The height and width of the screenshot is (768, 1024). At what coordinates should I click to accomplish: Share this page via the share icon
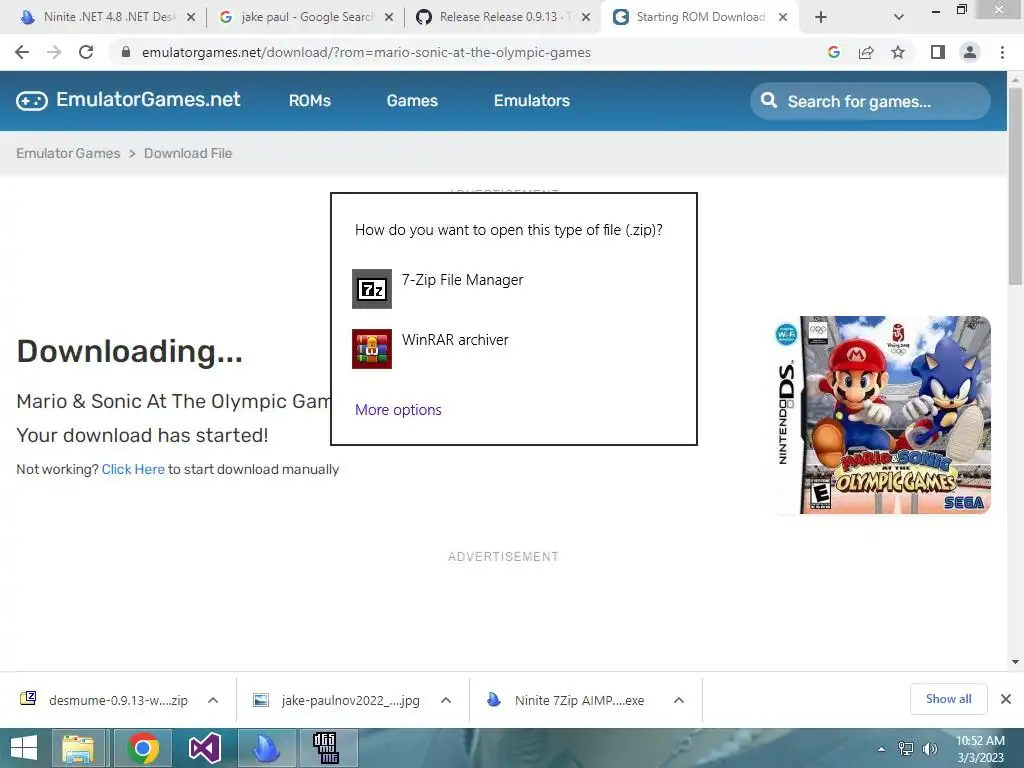pos(866,52)
